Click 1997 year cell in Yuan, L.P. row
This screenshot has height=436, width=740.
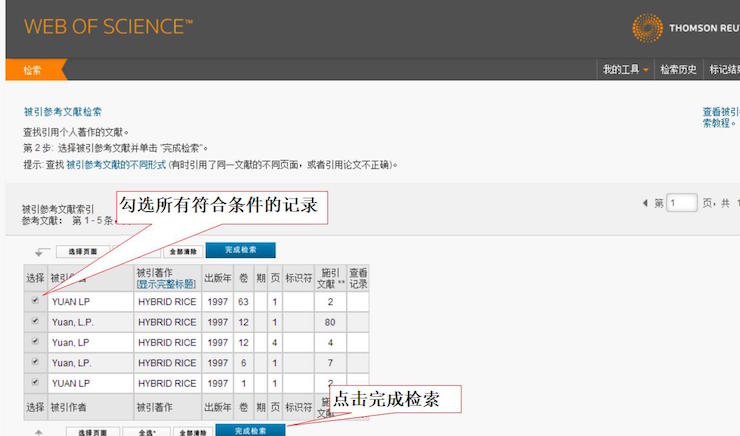pyautogui.click(x=218, y=322)
